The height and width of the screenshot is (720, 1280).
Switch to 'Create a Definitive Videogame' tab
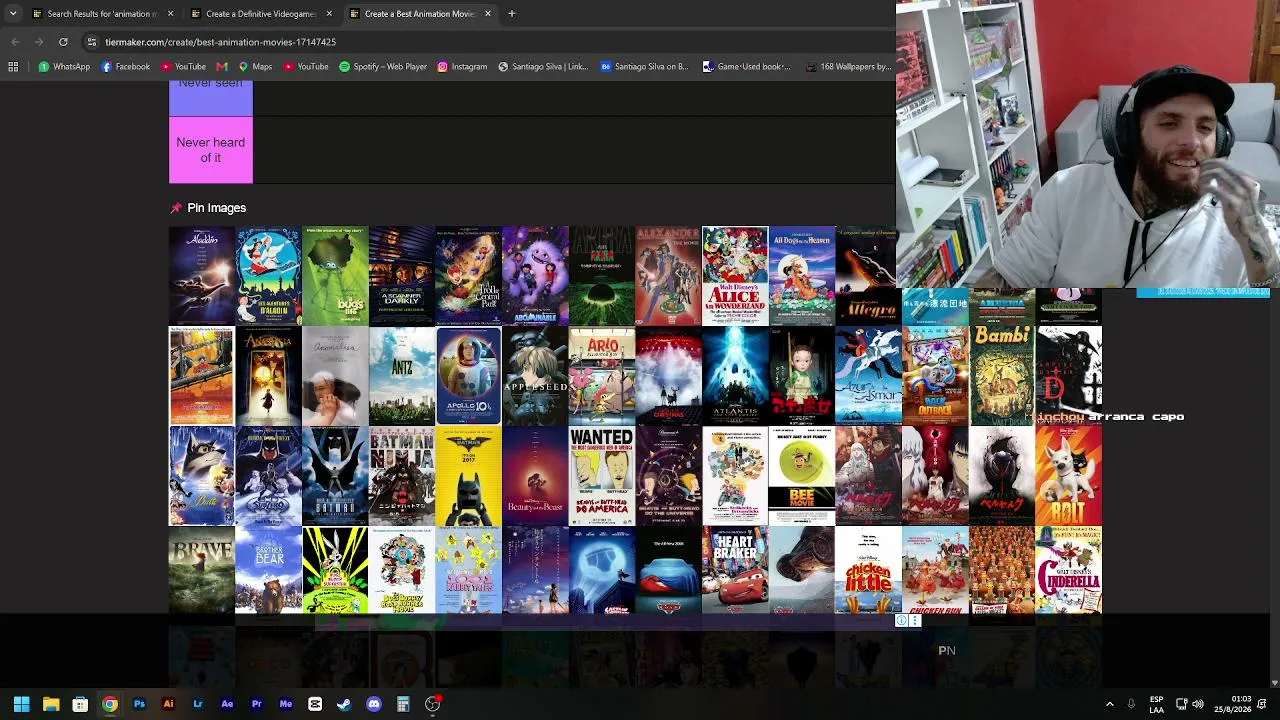261,14
